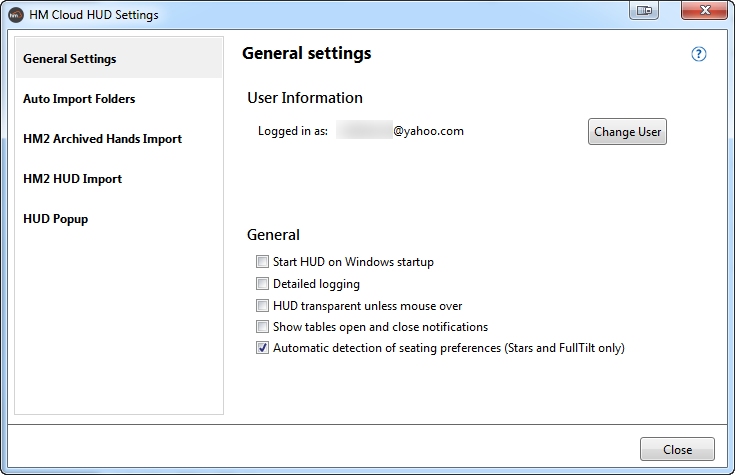Viewport: 735px width, 475px height.
Task: Click the HM logo in title bar
Action: pyautogui.click(x=16, y=15)
